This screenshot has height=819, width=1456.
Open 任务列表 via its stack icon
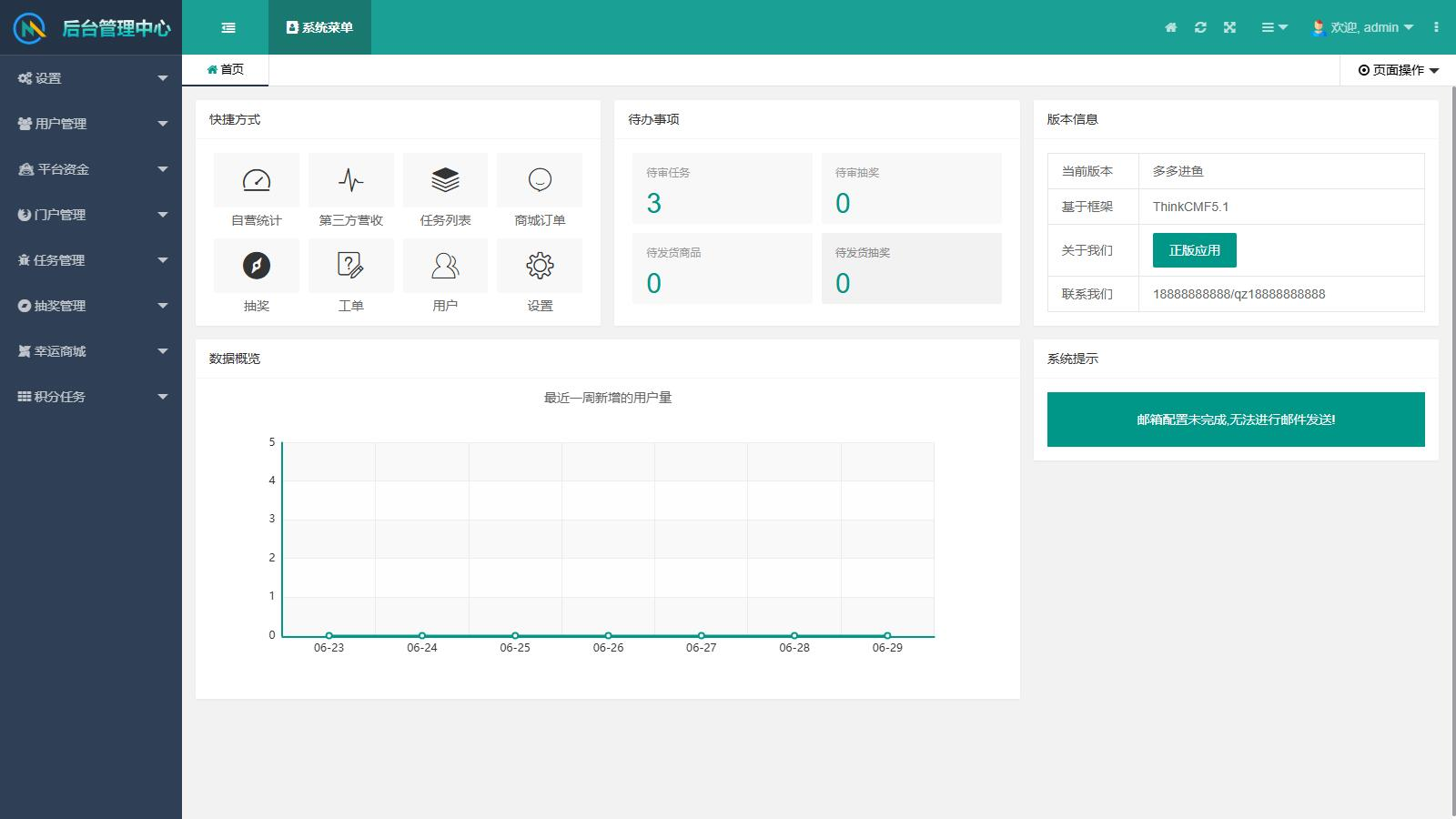pyautogui.click(x=445, y=179)
